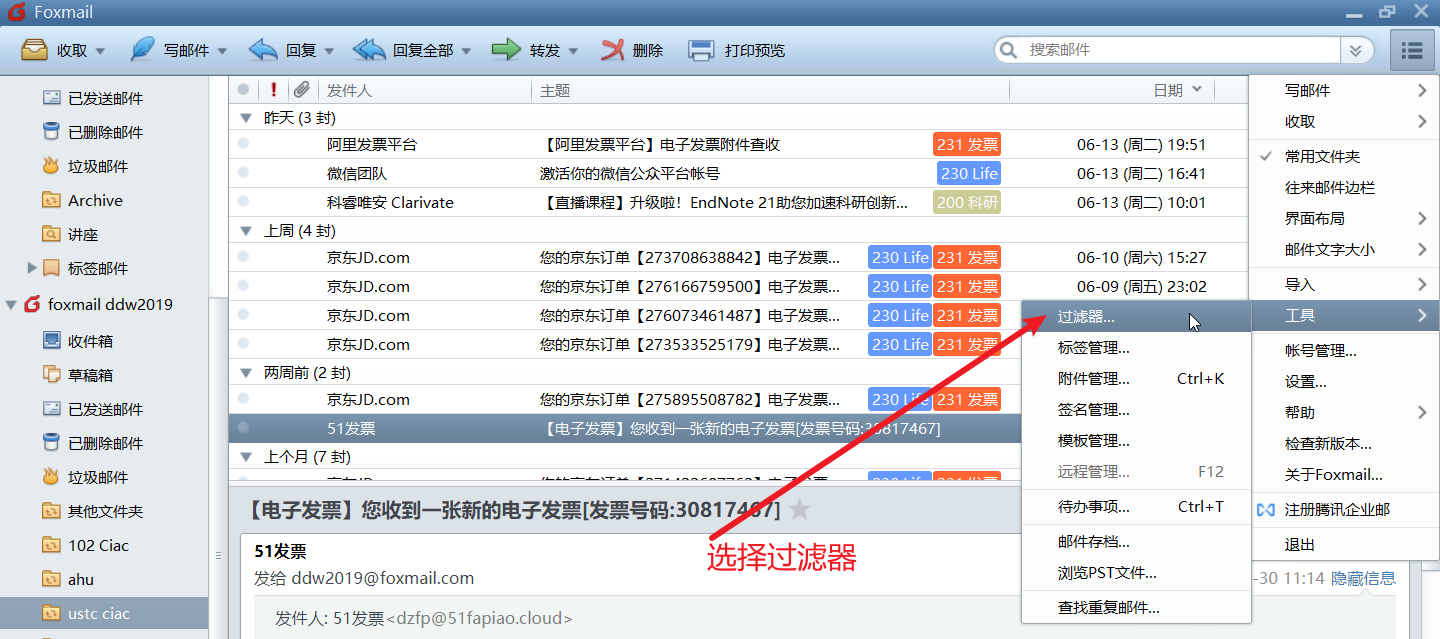
Task: Delete mail with the red X 删除 icon
Action: [x=613, y=50]
